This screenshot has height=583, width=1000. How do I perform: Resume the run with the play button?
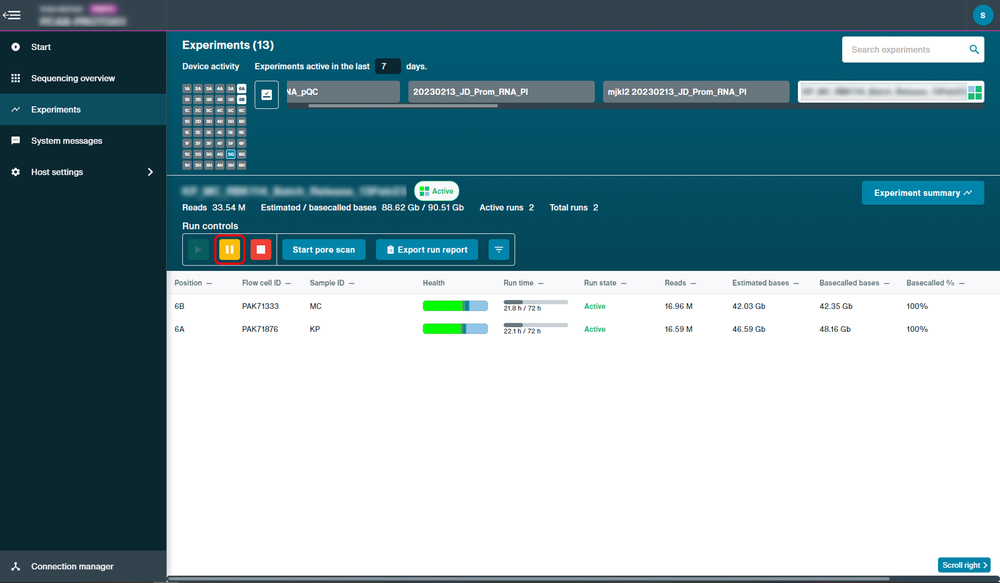point(198,249)
